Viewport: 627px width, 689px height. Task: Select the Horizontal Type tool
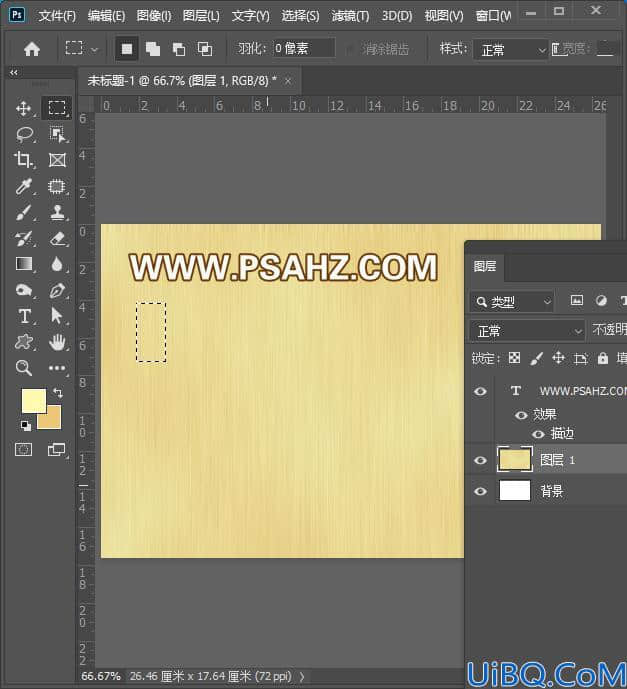click(25, 316)
